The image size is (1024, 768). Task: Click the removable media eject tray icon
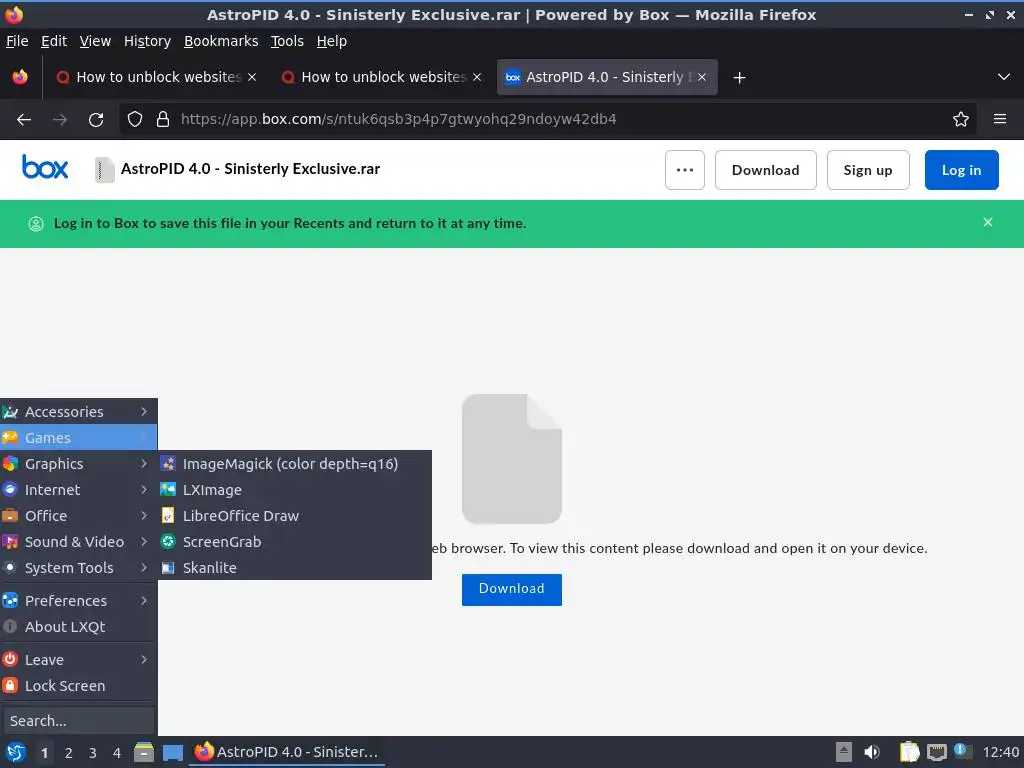click(x=844, y=752)
